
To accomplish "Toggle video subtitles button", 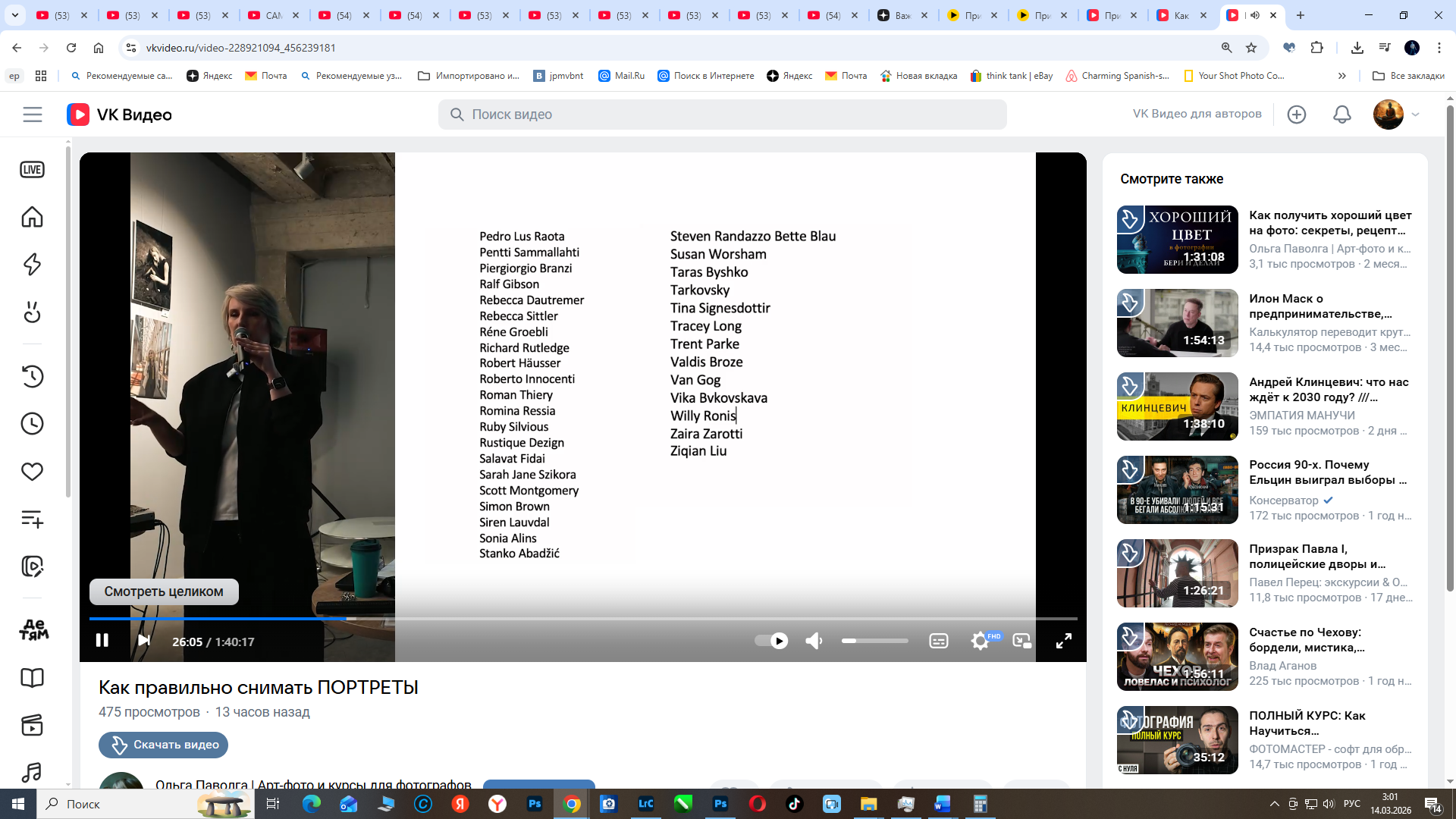I will (938, 642).
